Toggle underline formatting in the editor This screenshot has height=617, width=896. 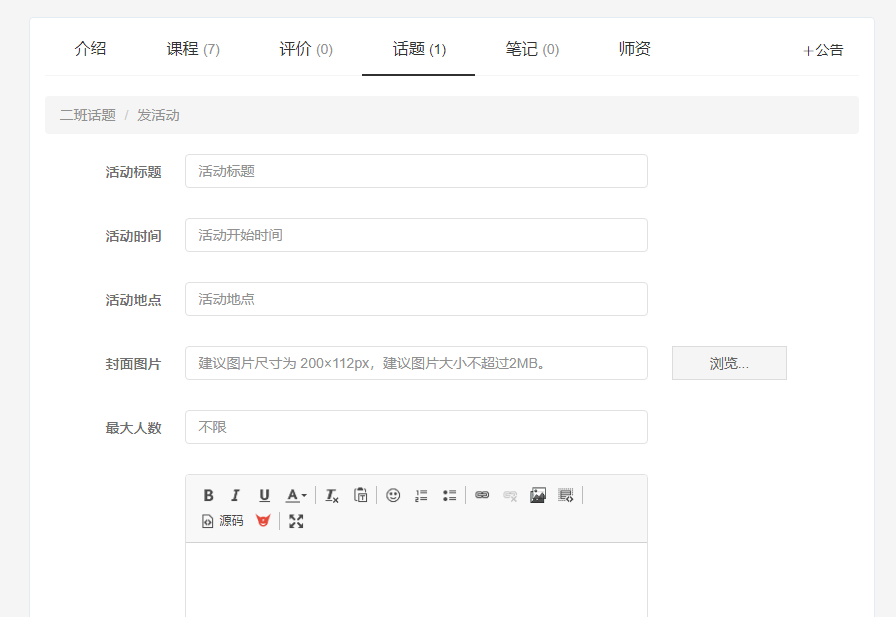pos(264,495)
